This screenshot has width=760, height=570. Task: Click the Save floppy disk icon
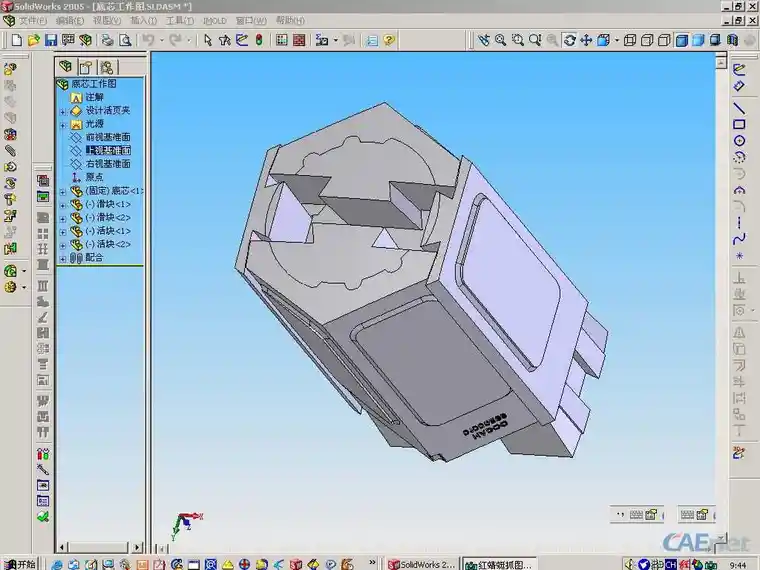[x=51, y=40]
